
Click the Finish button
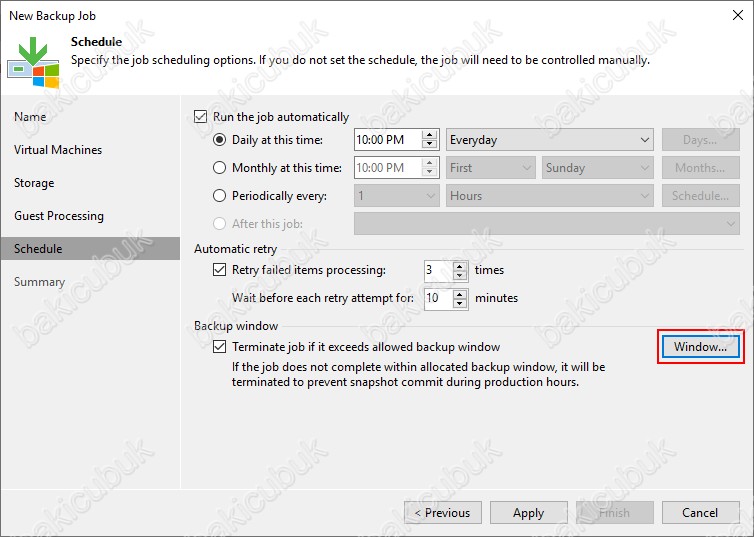(x=615, y=512)
